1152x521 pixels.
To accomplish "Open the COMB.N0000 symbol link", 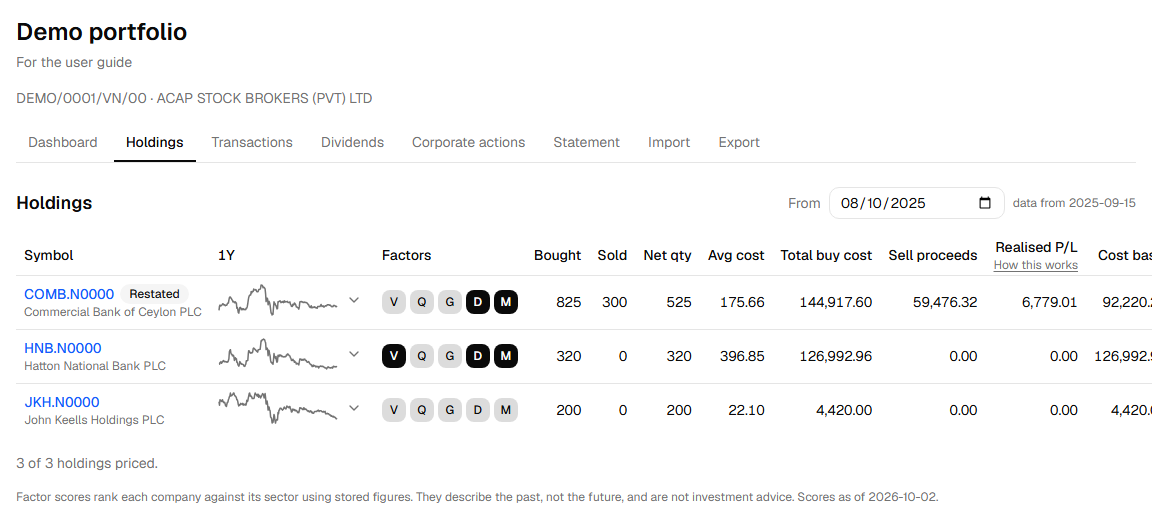I will tap(69, 294).
